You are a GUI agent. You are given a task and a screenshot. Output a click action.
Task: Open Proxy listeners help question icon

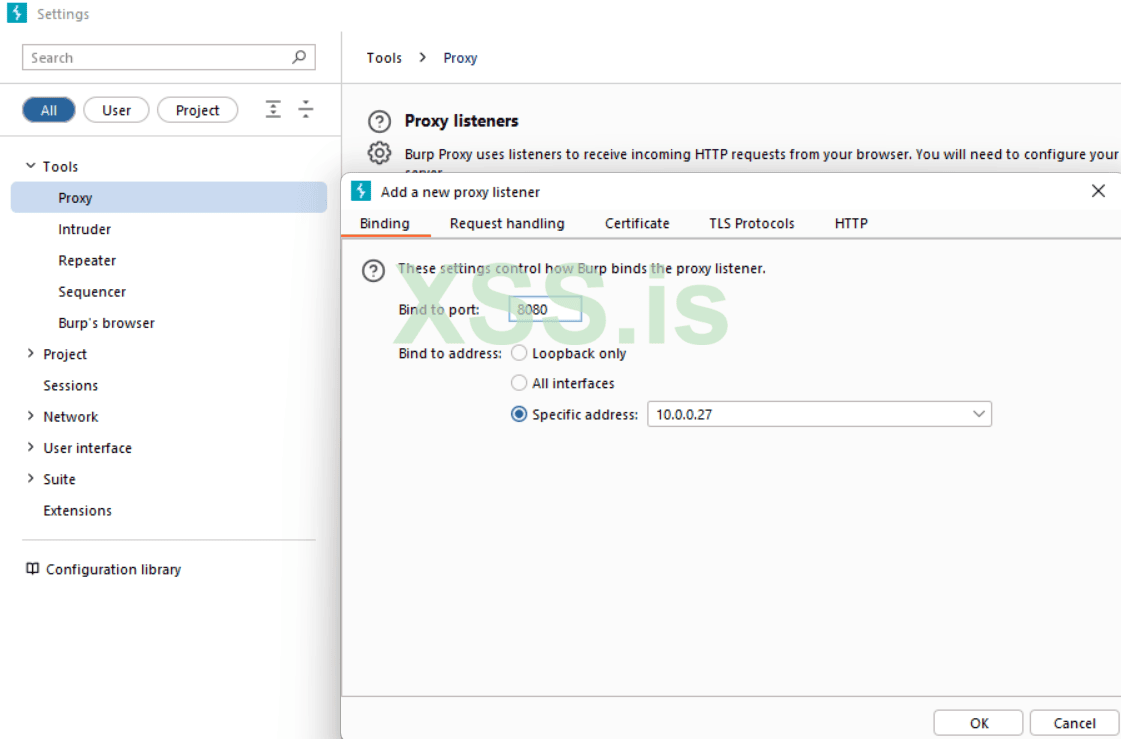coord(379,121)
